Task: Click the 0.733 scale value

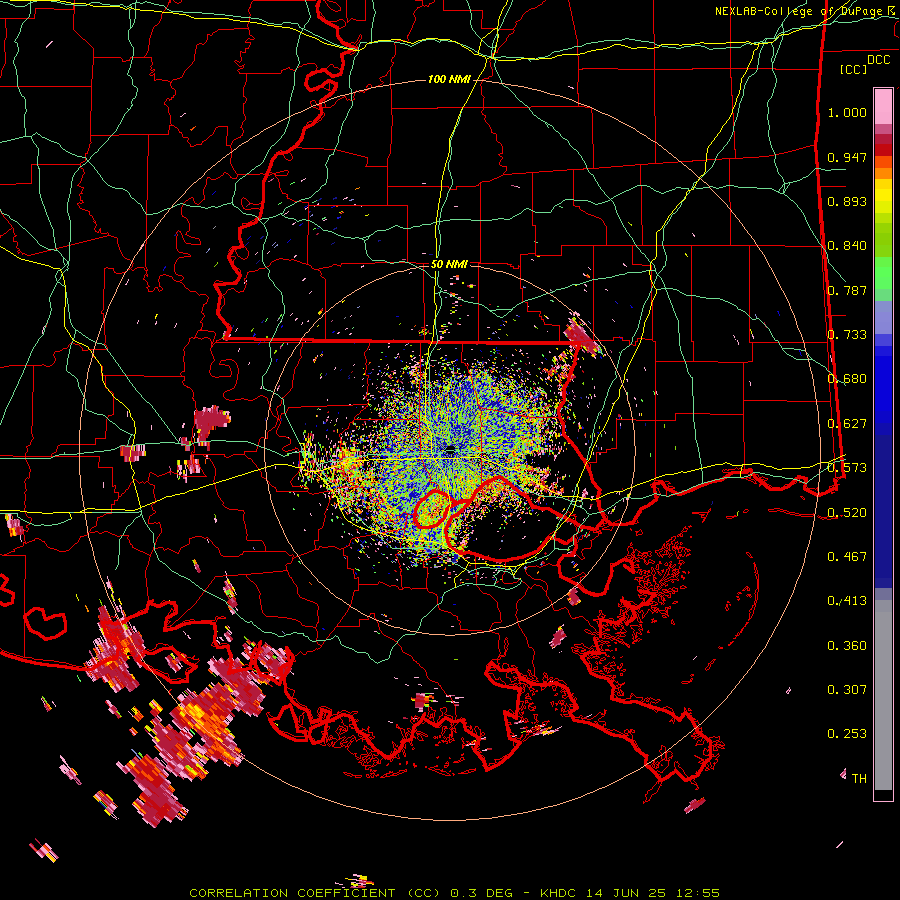Action: click(x=847, y=335)
